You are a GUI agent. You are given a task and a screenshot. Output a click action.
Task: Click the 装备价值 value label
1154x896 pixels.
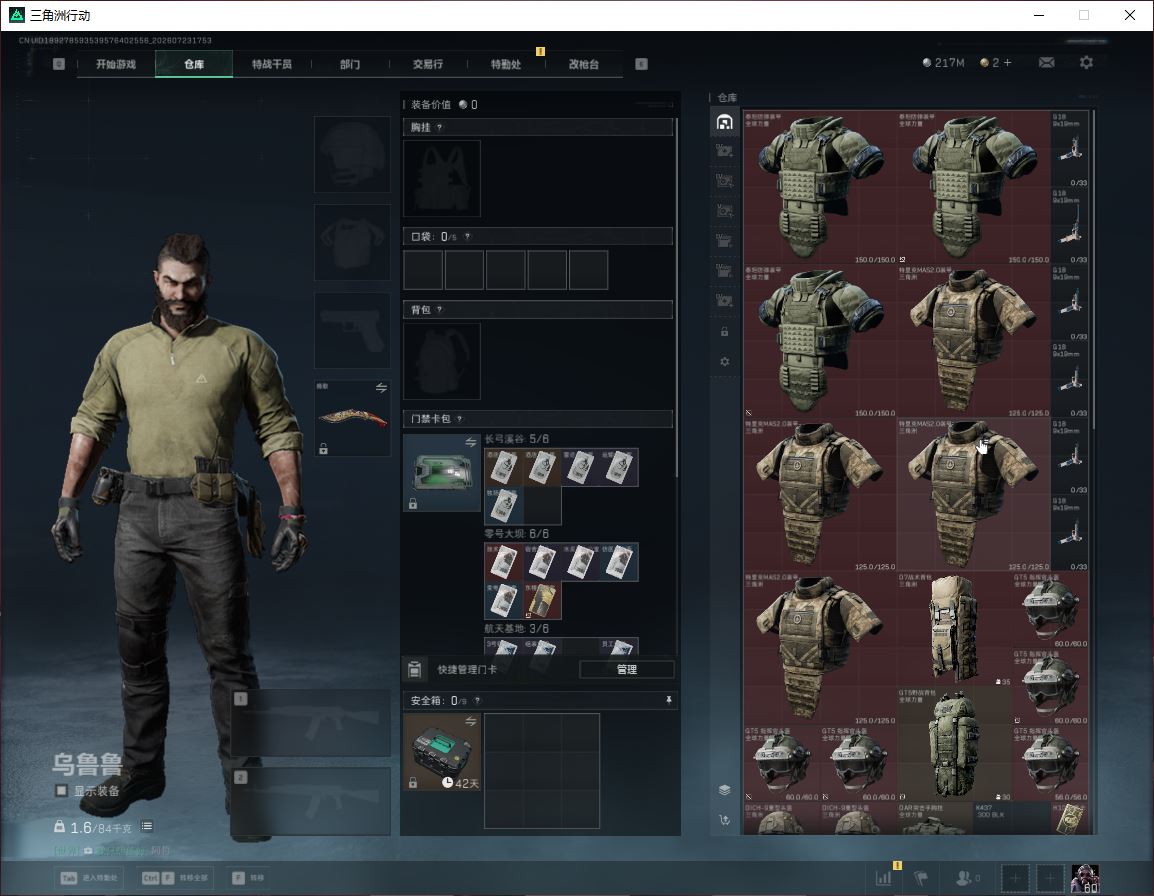444,105
